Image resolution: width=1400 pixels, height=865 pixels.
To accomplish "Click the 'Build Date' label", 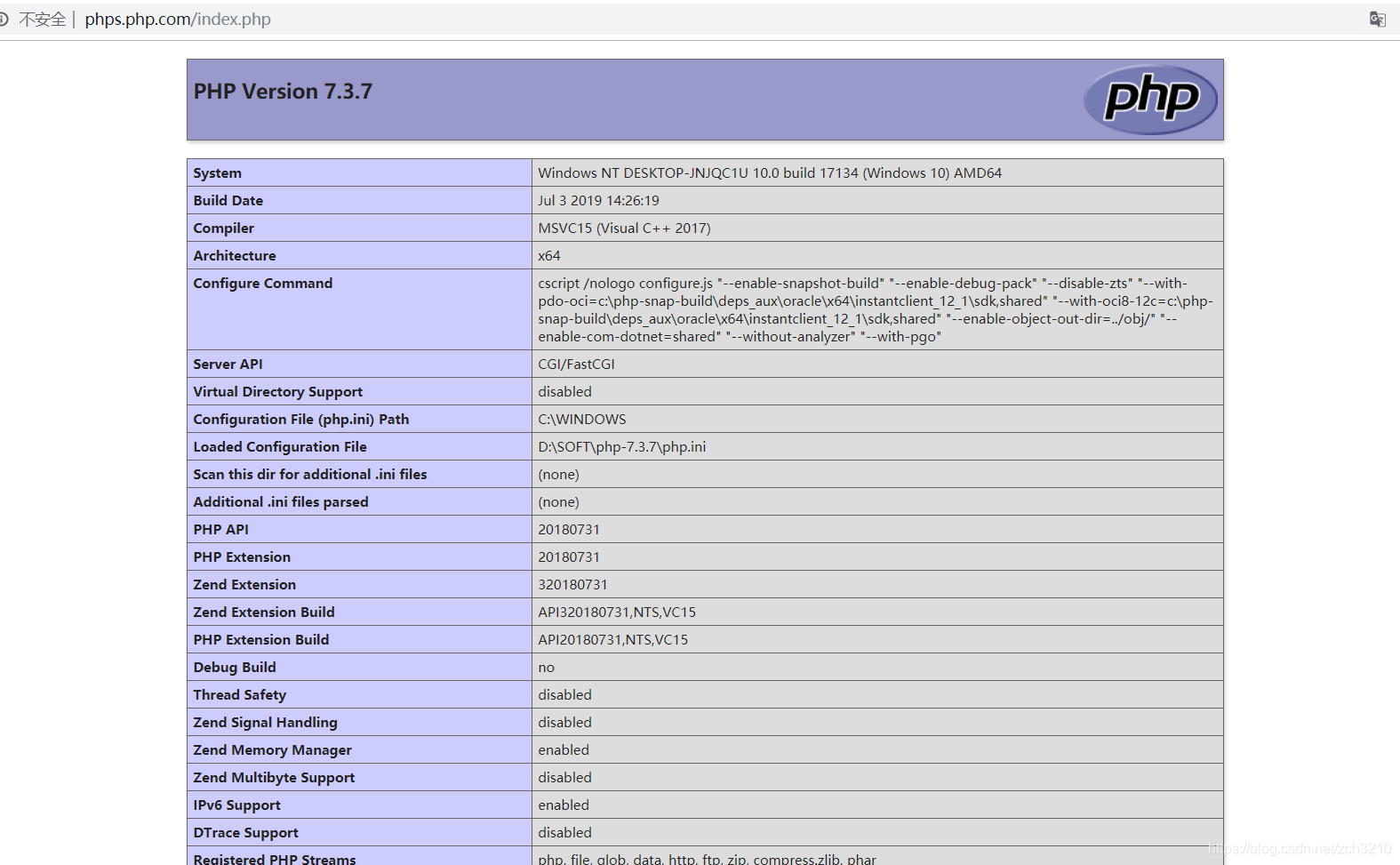I will click(228, 200).
